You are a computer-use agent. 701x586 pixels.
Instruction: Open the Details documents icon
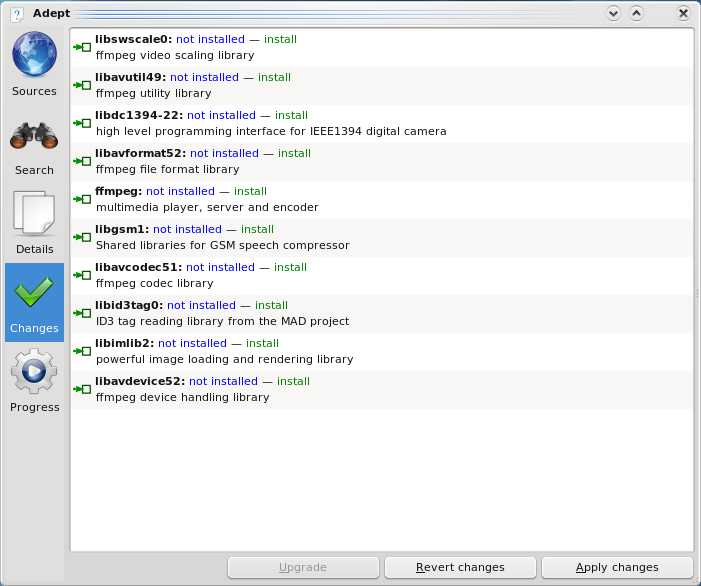[x=34, y=215]
